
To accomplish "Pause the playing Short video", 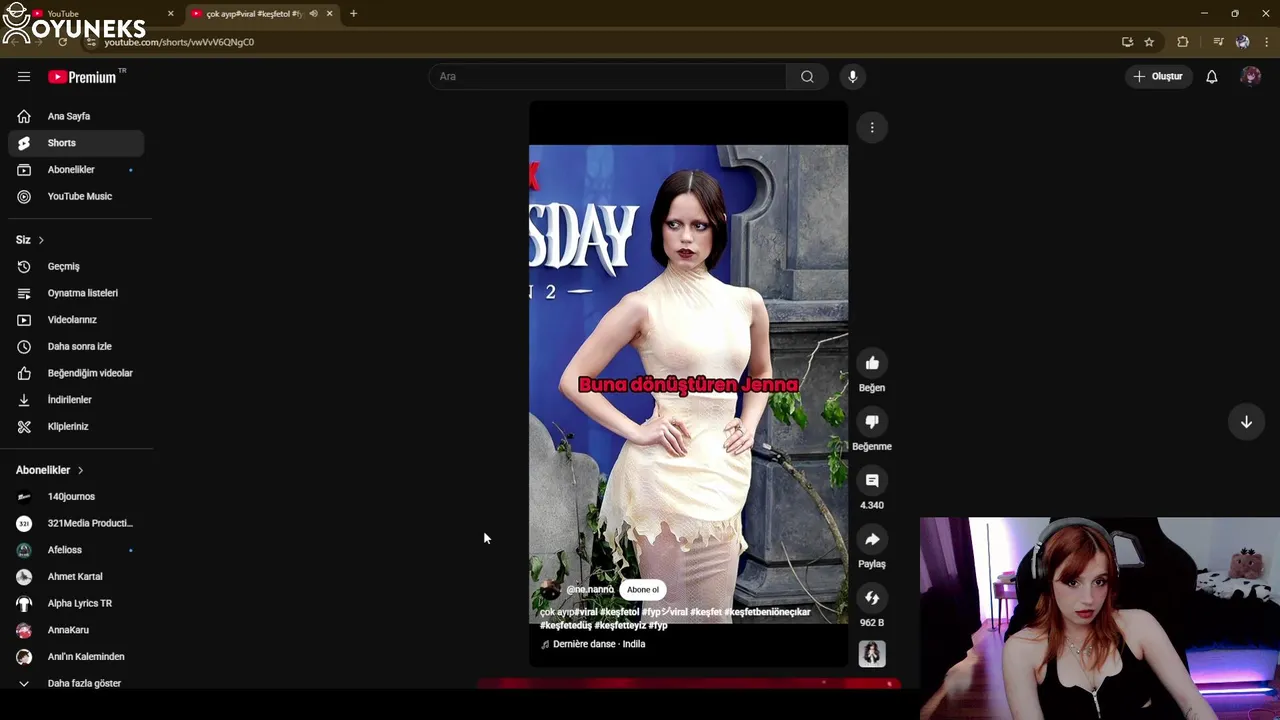I will (688, 384).
